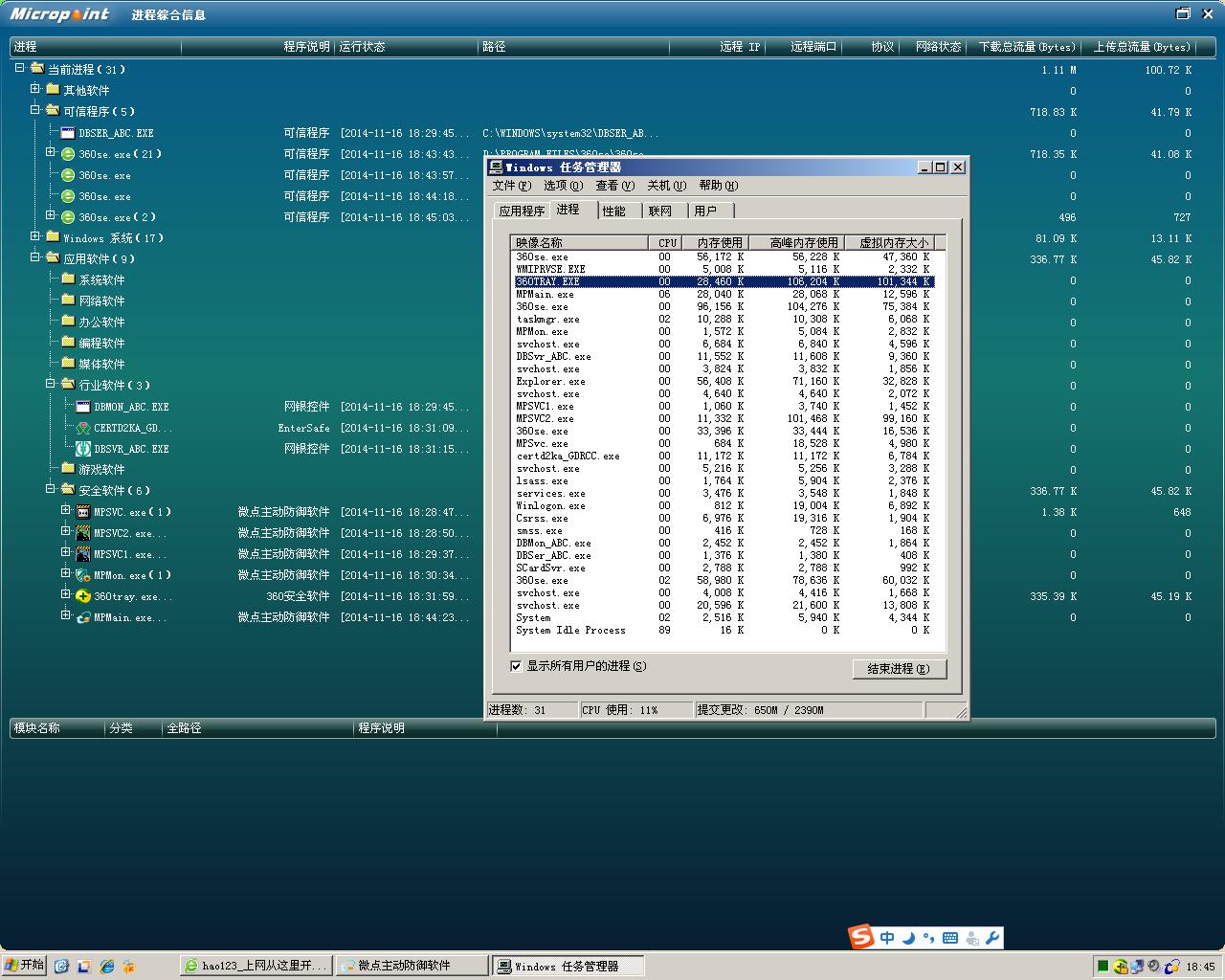The height and width of the screenshot is (980, 1225).
Task: Expand the MPSVC.exe(1) process entry
Action: 66,510
